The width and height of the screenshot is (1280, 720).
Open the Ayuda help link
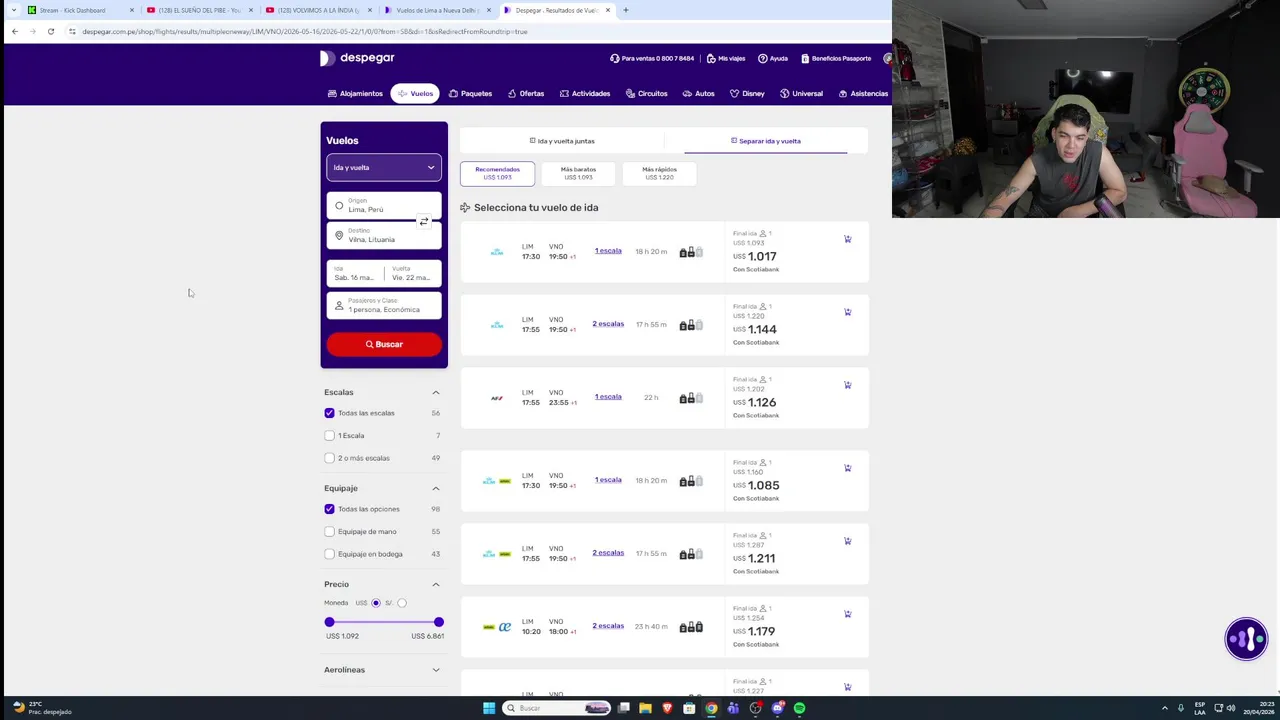tap(773, 59)
